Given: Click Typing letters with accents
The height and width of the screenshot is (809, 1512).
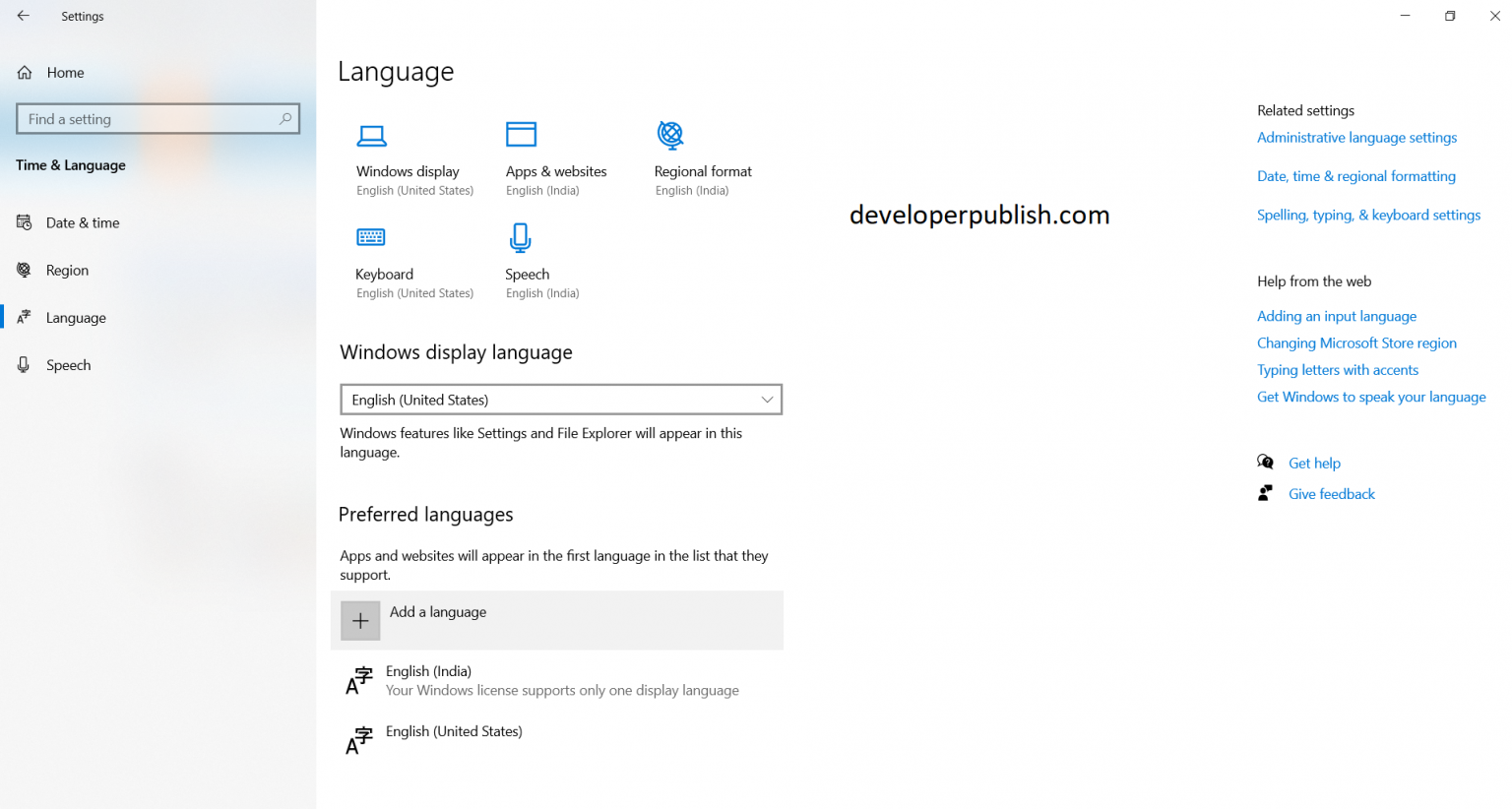Looking at the screenshot, I should click(1338, 369).
